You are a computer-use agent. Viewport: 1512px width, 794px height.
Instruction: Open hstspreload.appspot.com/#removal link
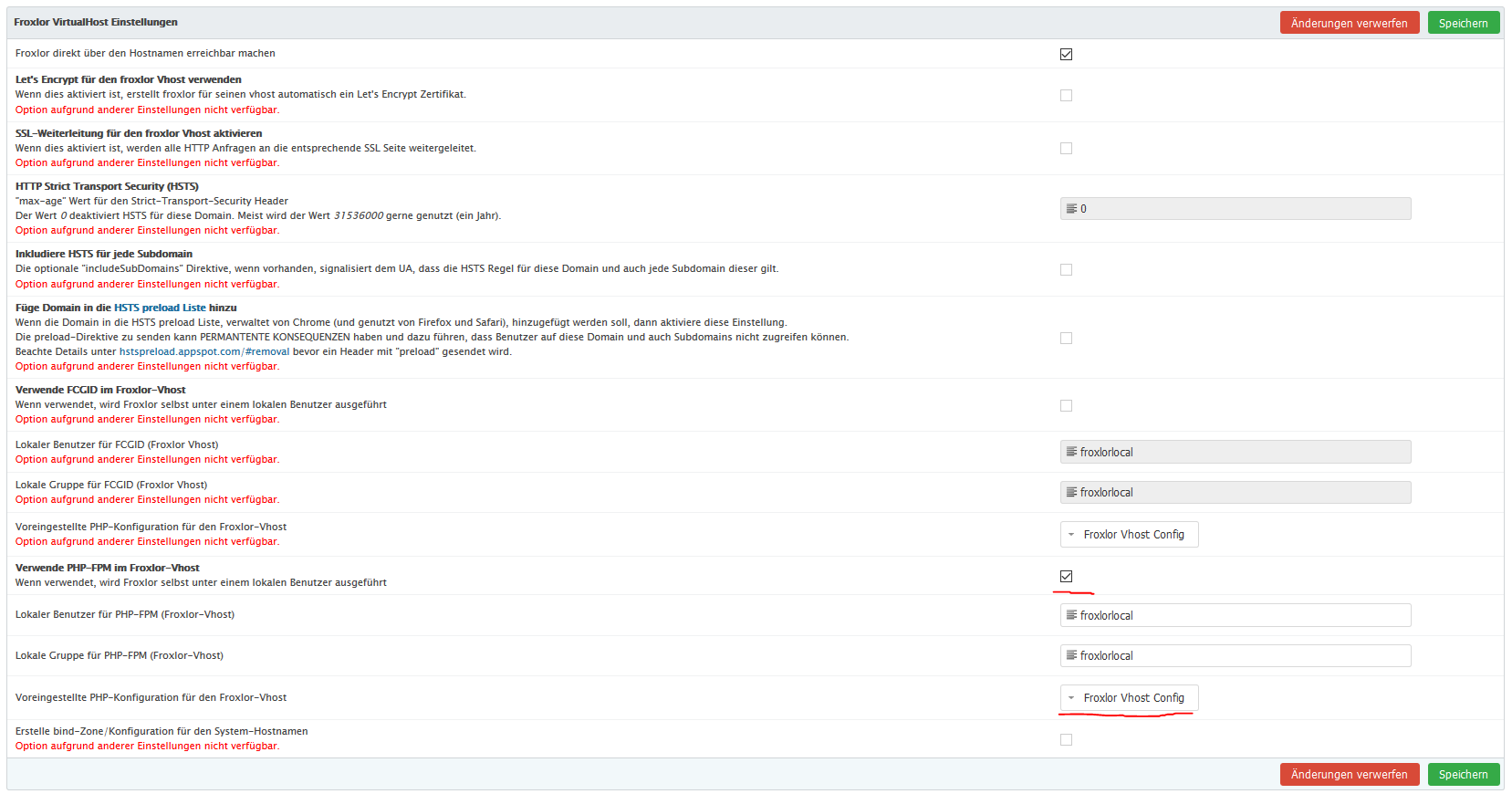(x=204, y=351)
